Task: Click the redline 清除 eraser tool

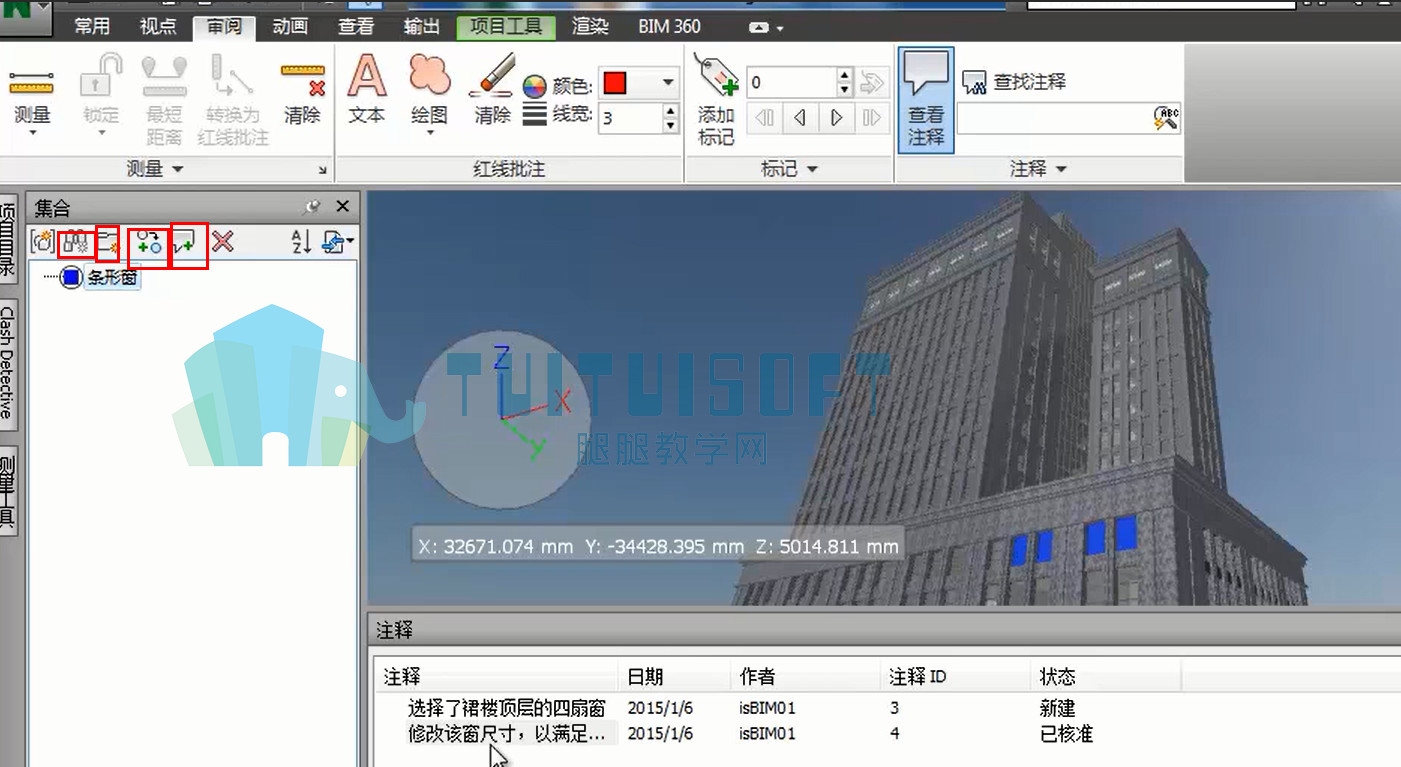Action: pyautogui.click(x=491, y=90)
